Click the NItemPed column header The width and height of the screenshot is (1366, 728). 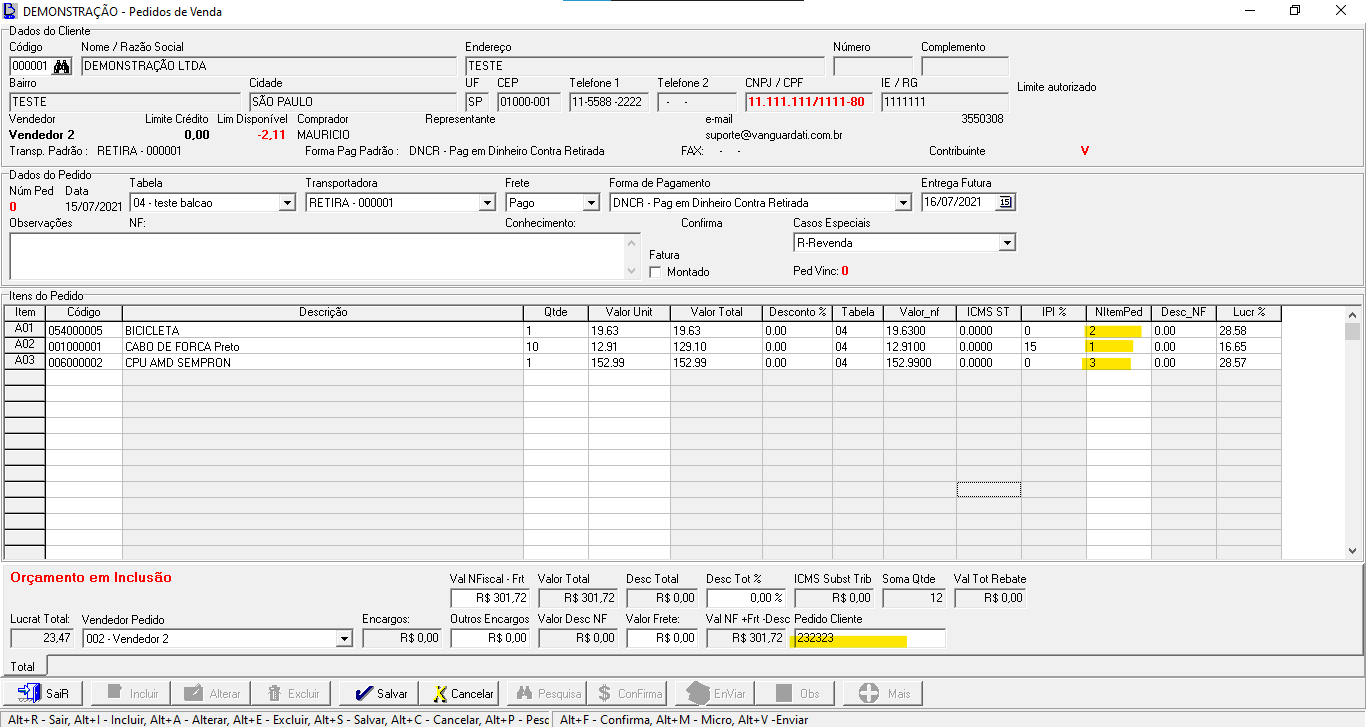tap(1118, 312)
